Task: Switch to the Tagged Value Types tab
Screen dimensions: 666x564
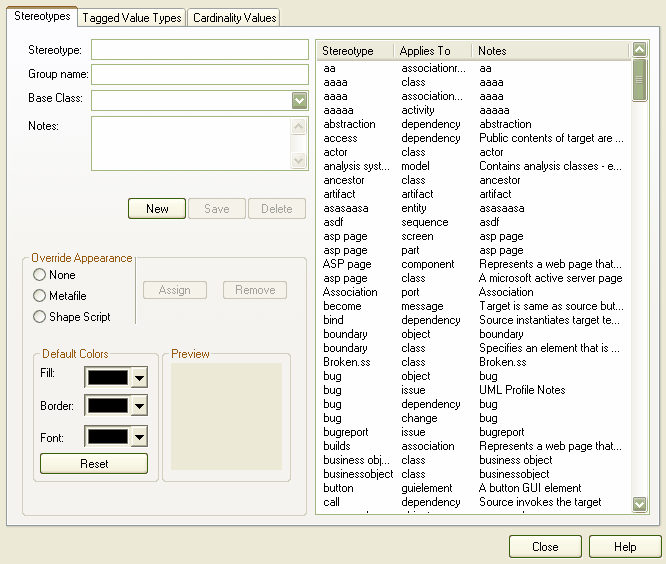Action: click(x=132, y=18)
